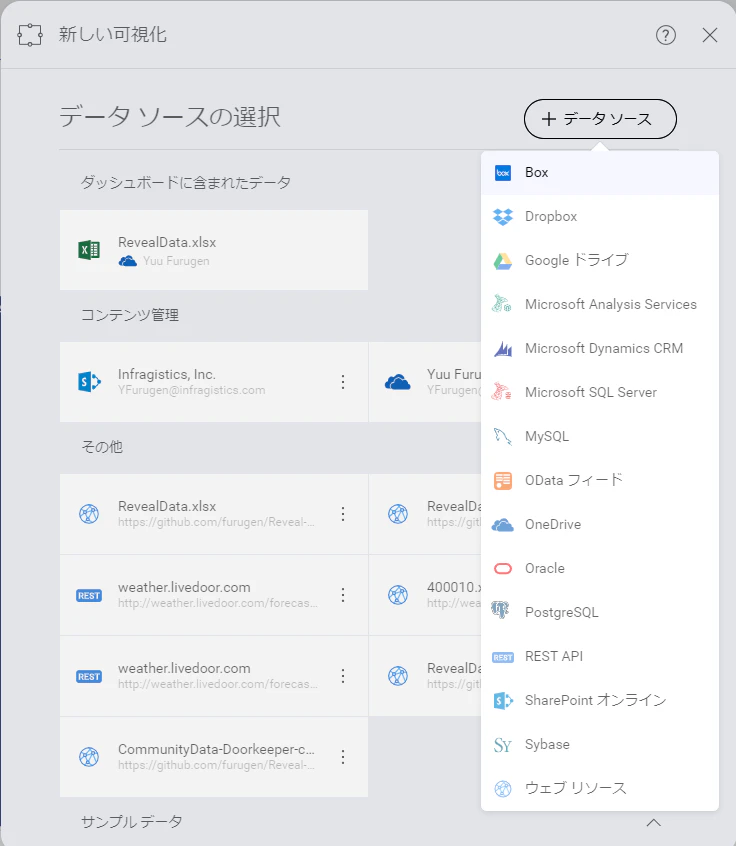Click the SharePoint オンライン icon in menu
Image resolution: width=736 pixels, height=846 pixels.
coord(503,700)
